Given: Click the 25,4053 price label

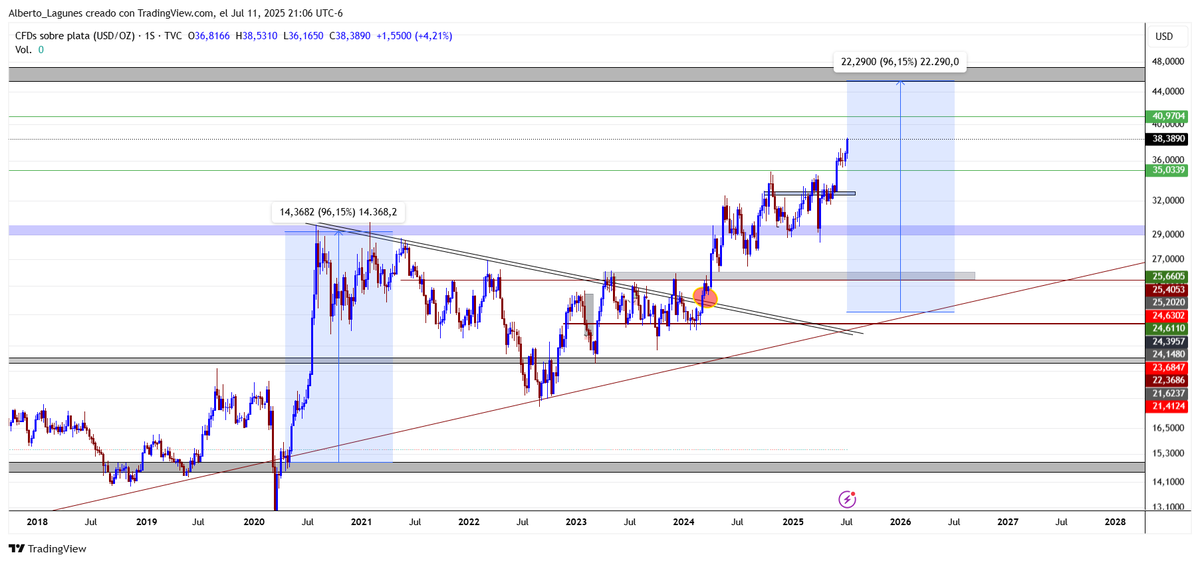Looking at the screenshot, I should [1169, 289].
